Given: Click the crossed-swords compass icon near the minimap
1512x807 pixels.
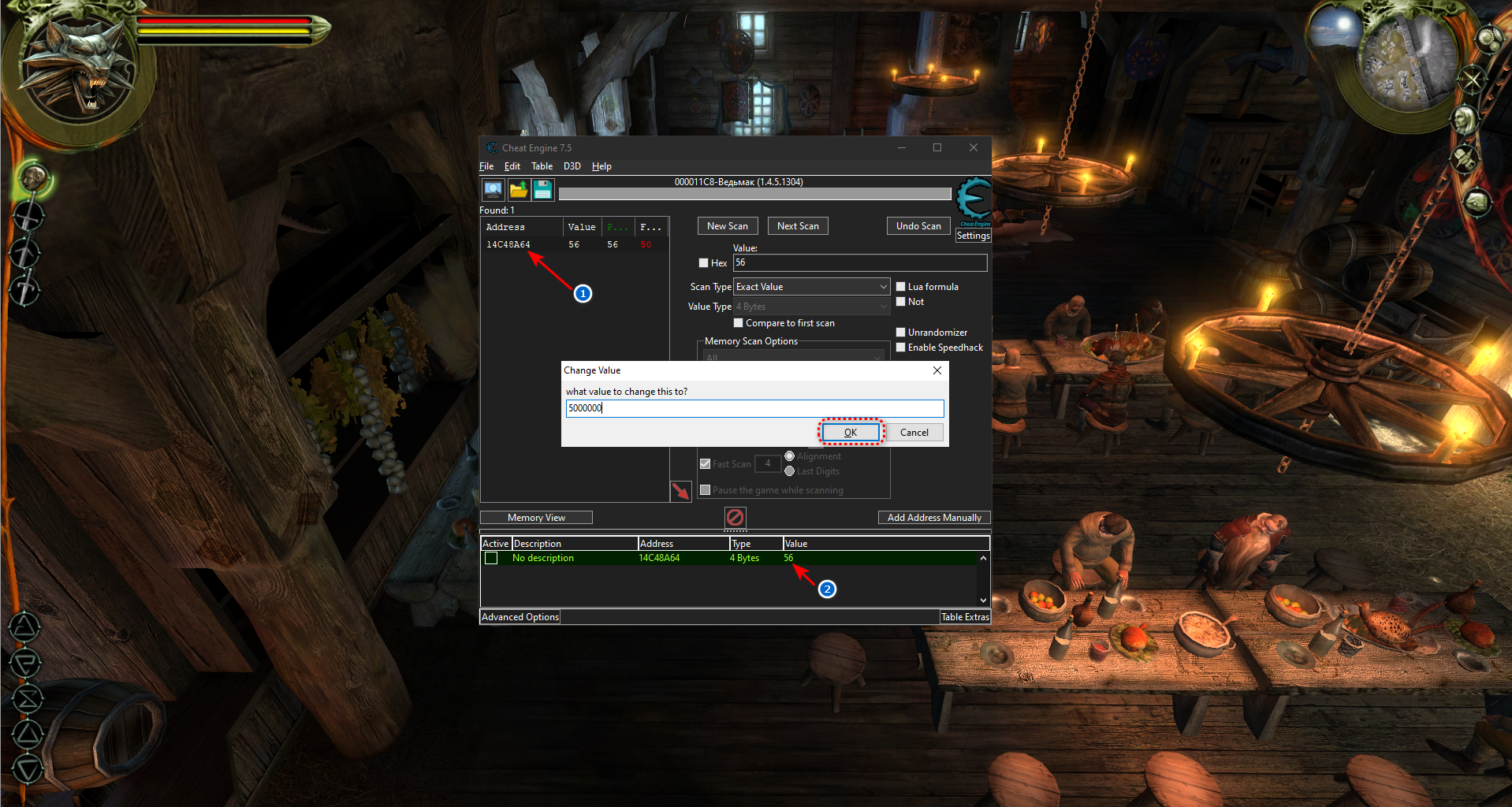Looking at the screenshot, I should (1472, 79).
